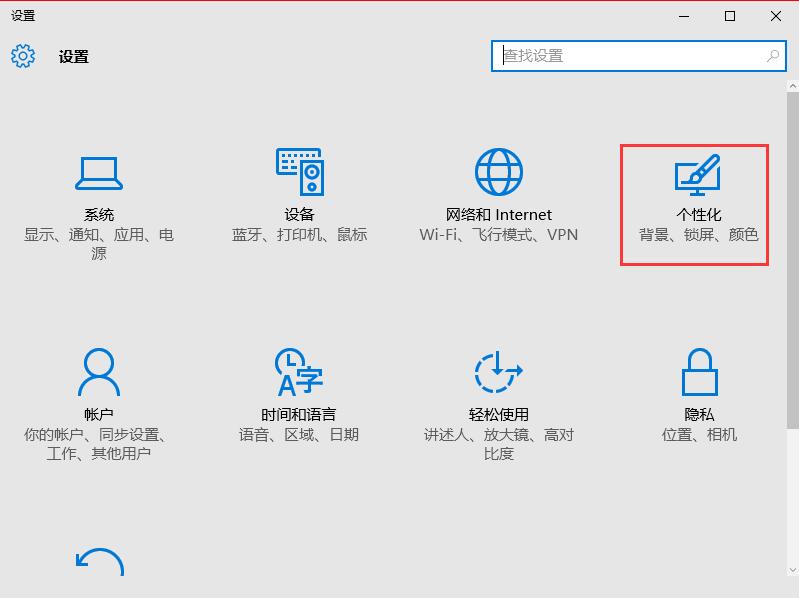Click the search magnifier icon
Viewport: 799px width, 598px height.
[x=773, y=56]
